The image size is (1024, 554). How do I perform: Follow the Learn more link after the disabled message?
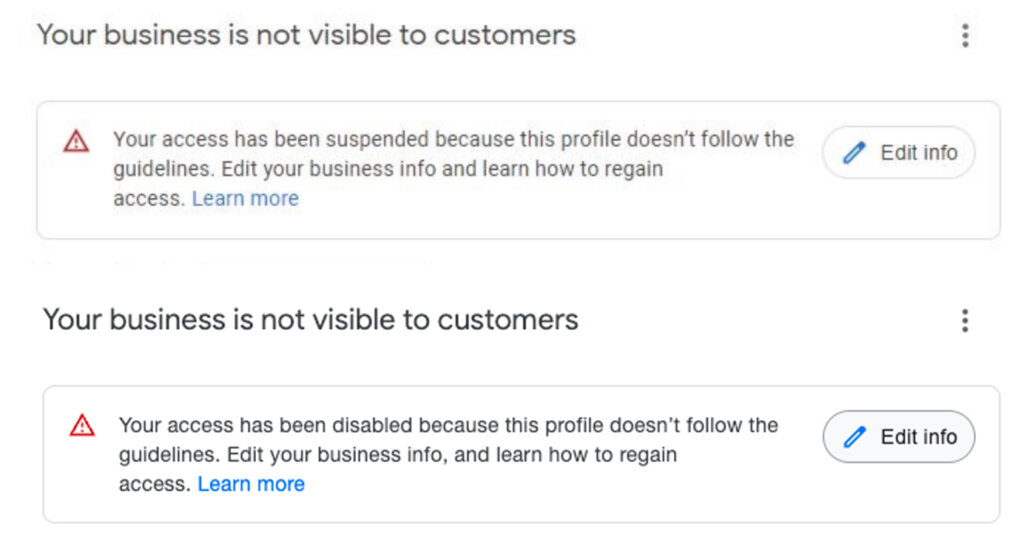(251, 484)
